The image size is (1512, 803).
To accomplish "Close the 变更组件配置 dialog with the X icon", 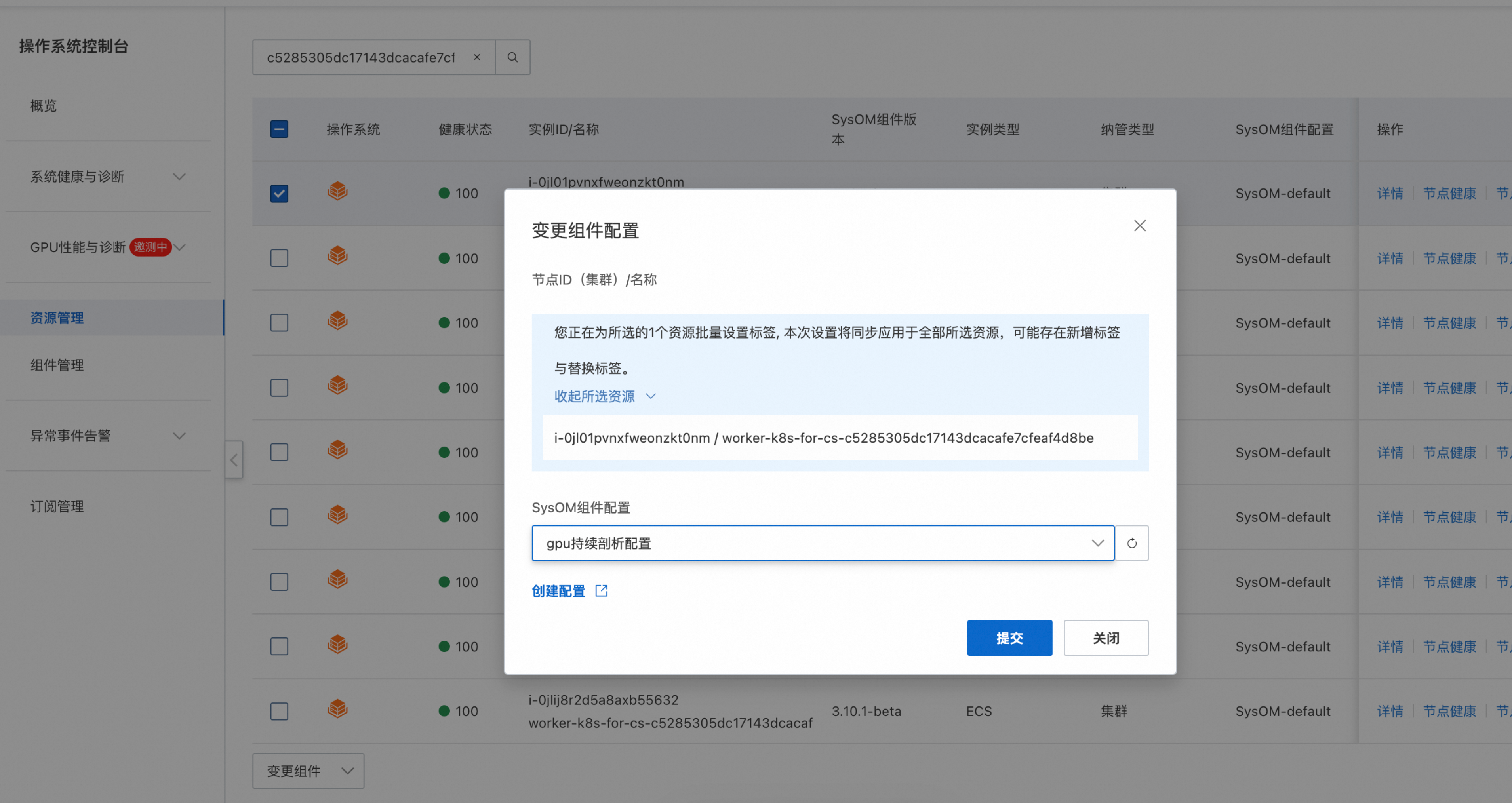I will click(x=1140, y=226).
